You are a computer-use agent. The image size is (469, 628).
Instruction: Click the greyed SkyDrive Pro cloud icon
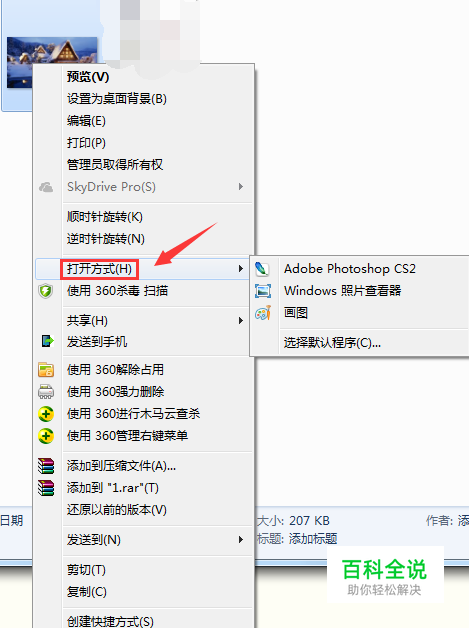click(46, 187)
